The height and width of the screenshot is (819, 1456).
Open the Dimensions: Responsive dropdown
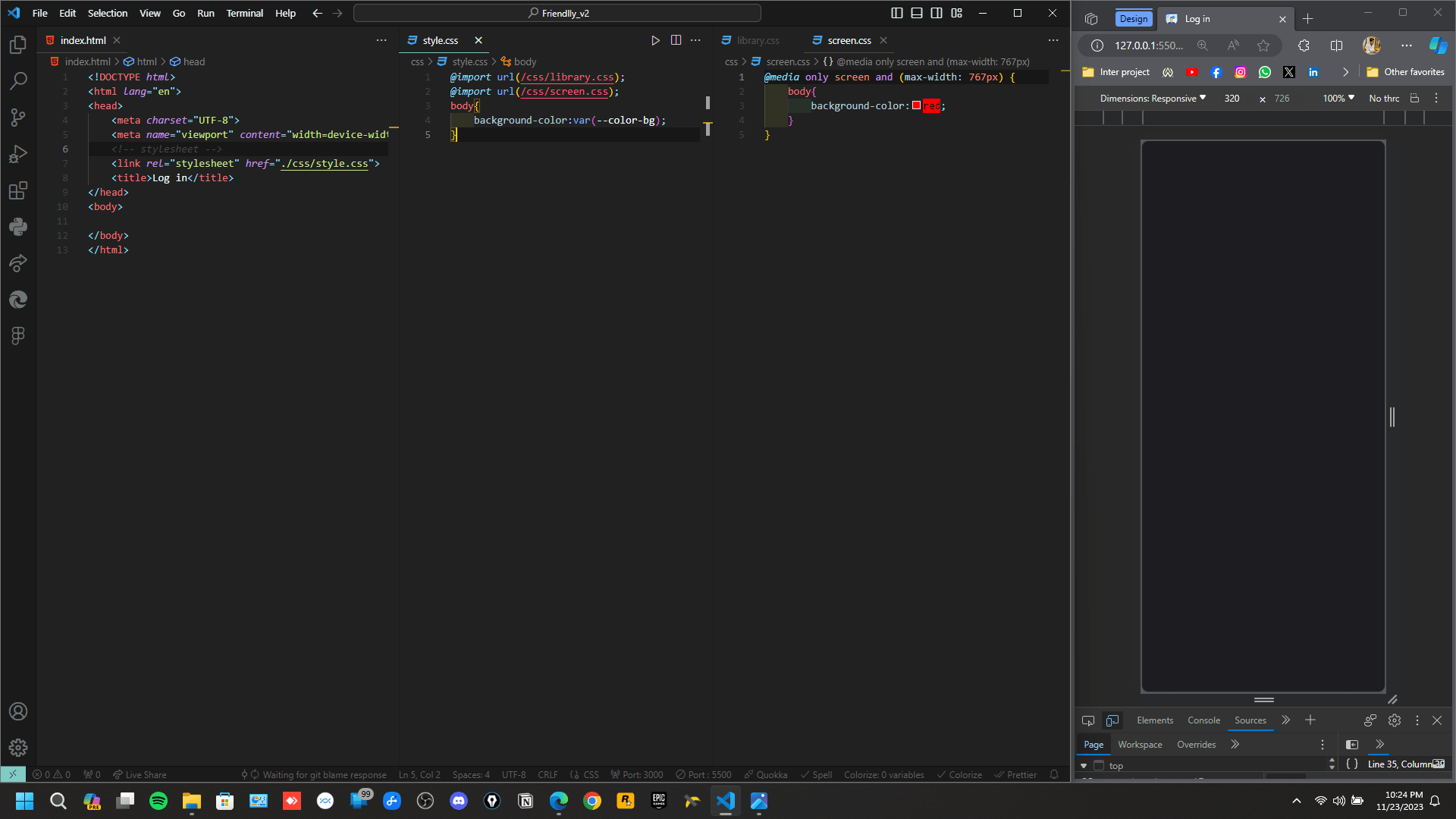pyautogui.click(x=1153, y=99)
